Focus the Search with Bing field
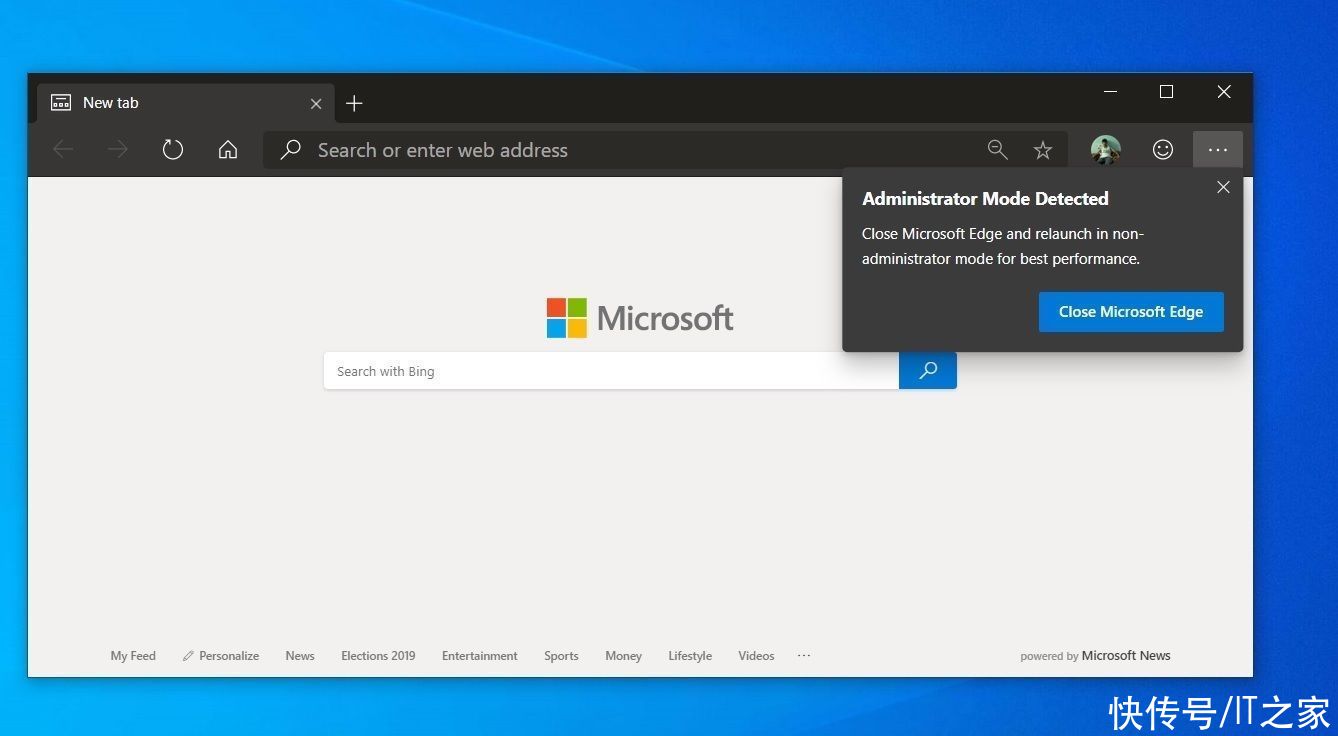Viewport: 1338px width, 736px height. 611,371
